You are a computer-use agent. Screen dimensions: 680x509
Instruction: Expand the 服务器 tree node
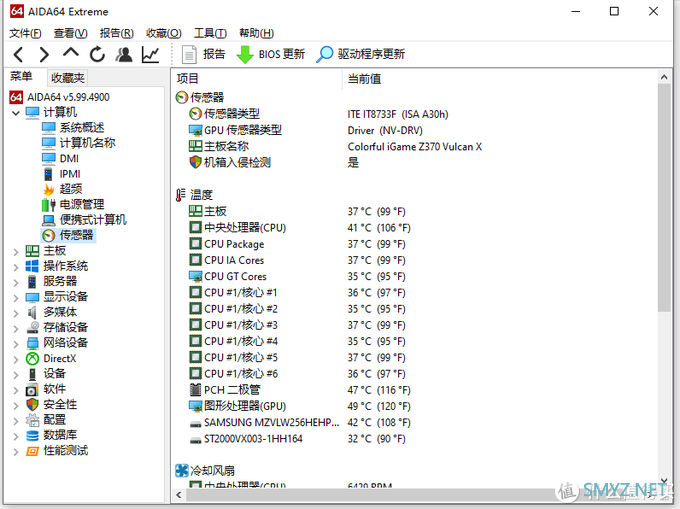(16, 283)
